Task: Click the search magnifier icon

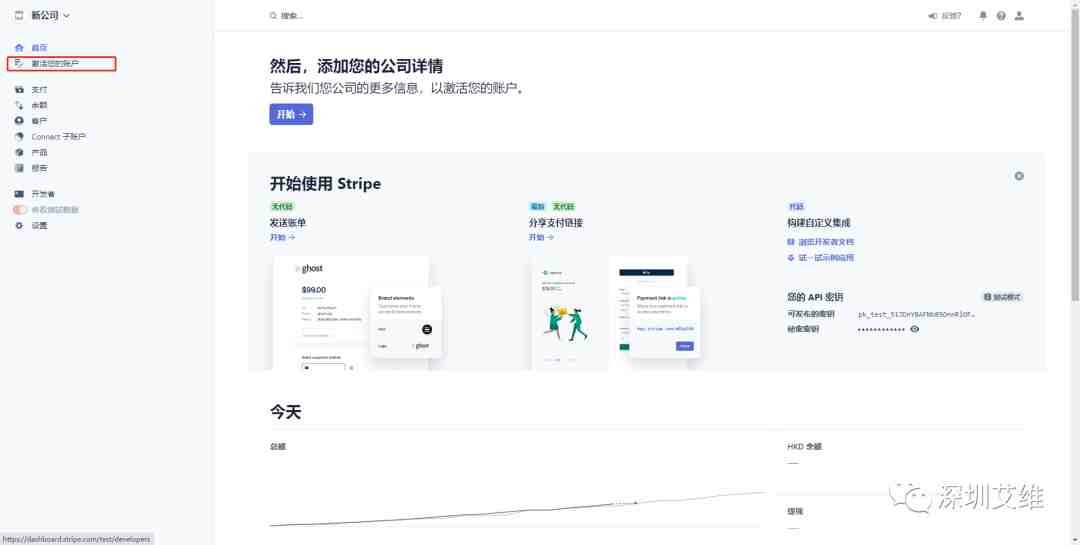Action: [273, 16]
